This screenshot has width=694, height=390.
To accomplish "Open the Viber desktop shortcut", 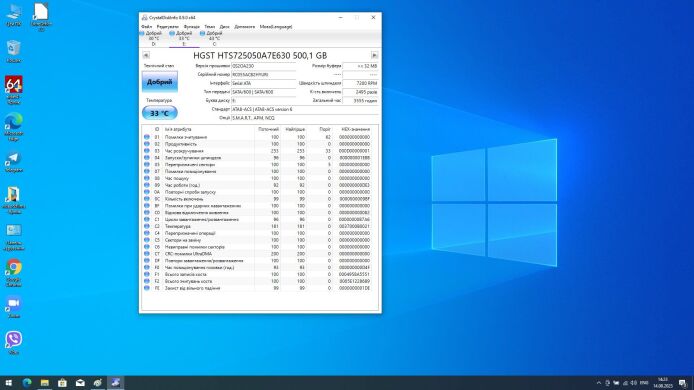I will 14,343.
